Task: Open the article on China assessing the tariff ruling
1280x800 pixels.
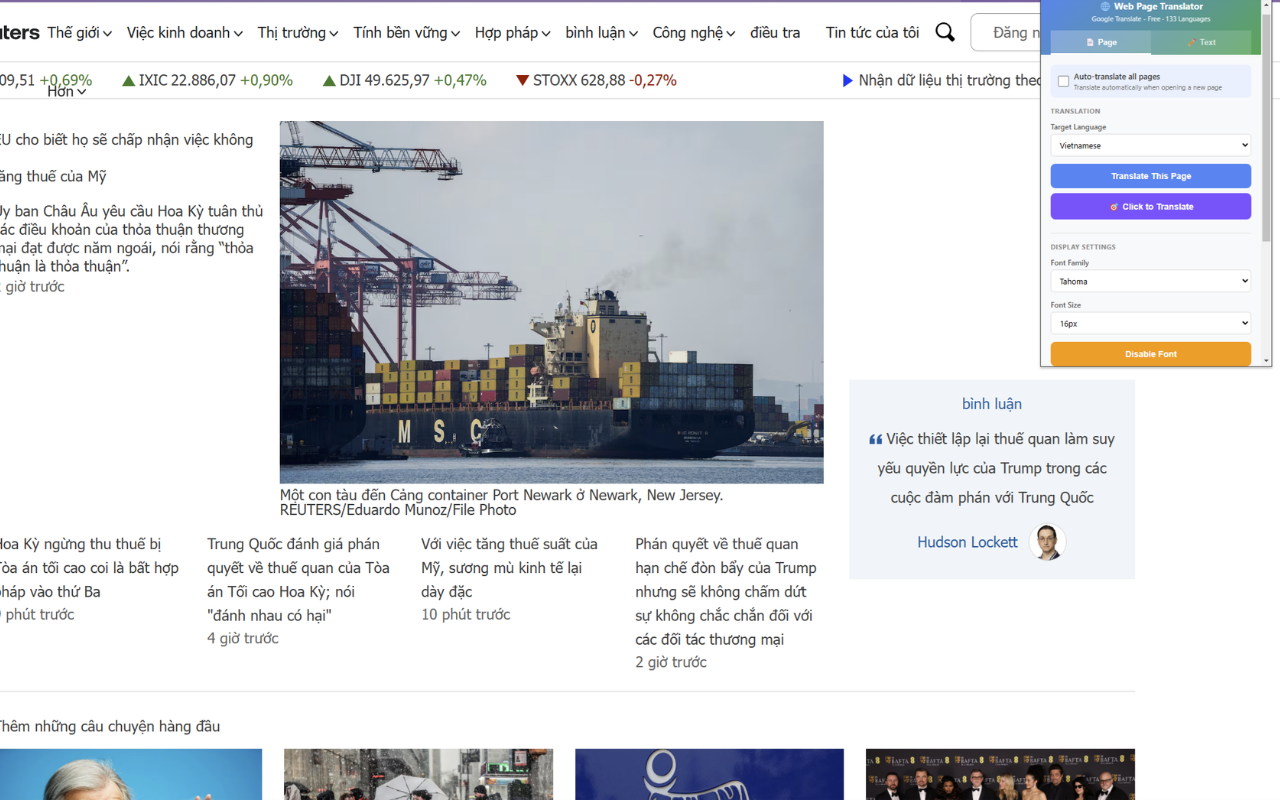Action: tap(298, 580)
